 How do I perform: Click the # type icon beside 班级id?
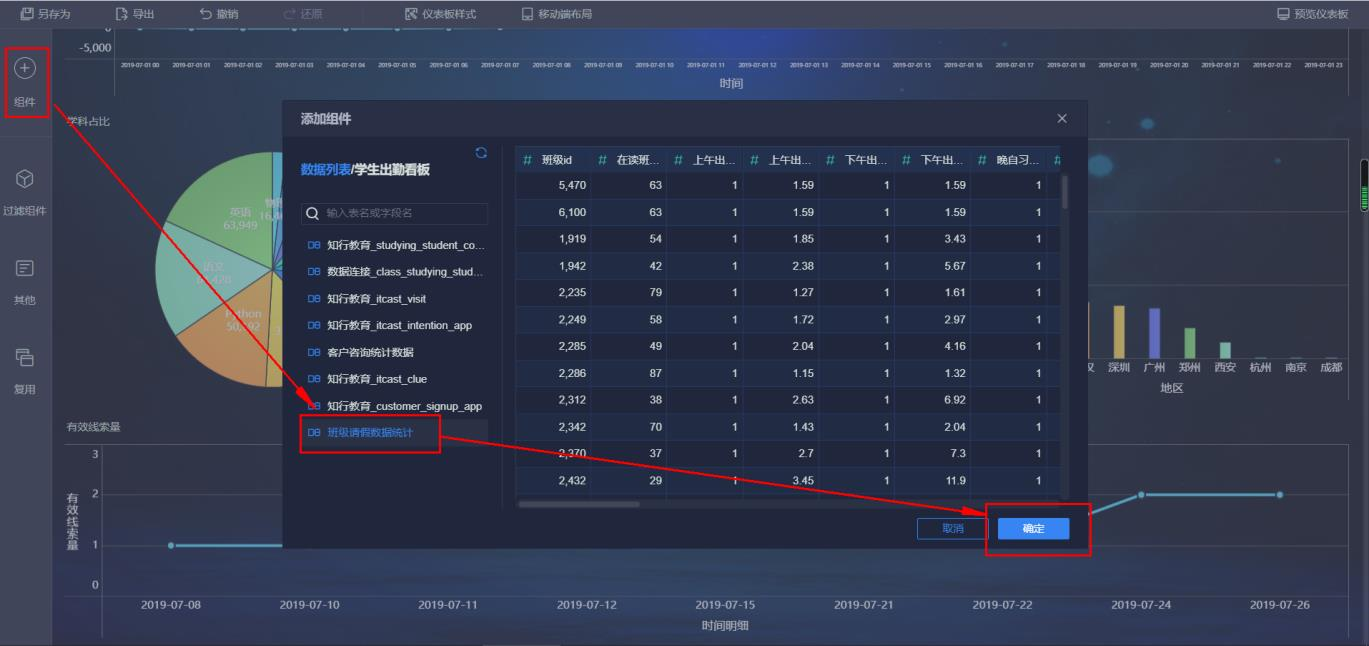(527, 160)
